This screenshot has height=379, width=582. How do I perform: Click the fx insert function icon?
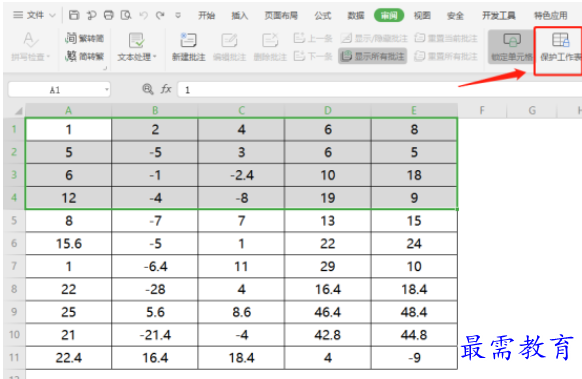coord(166,89)
